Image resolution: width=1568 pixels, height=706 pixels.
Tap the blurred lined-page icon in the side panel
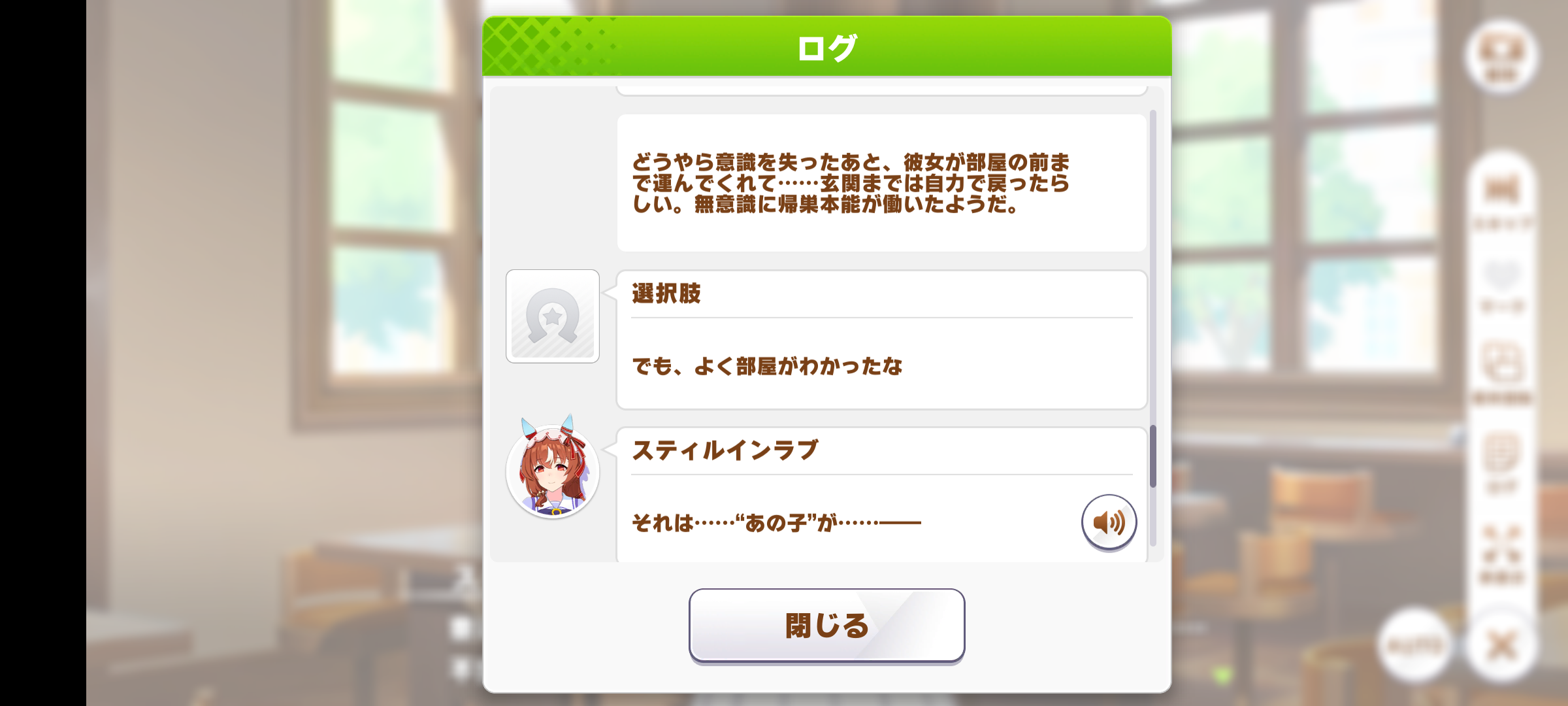(x=1502, y=461)
